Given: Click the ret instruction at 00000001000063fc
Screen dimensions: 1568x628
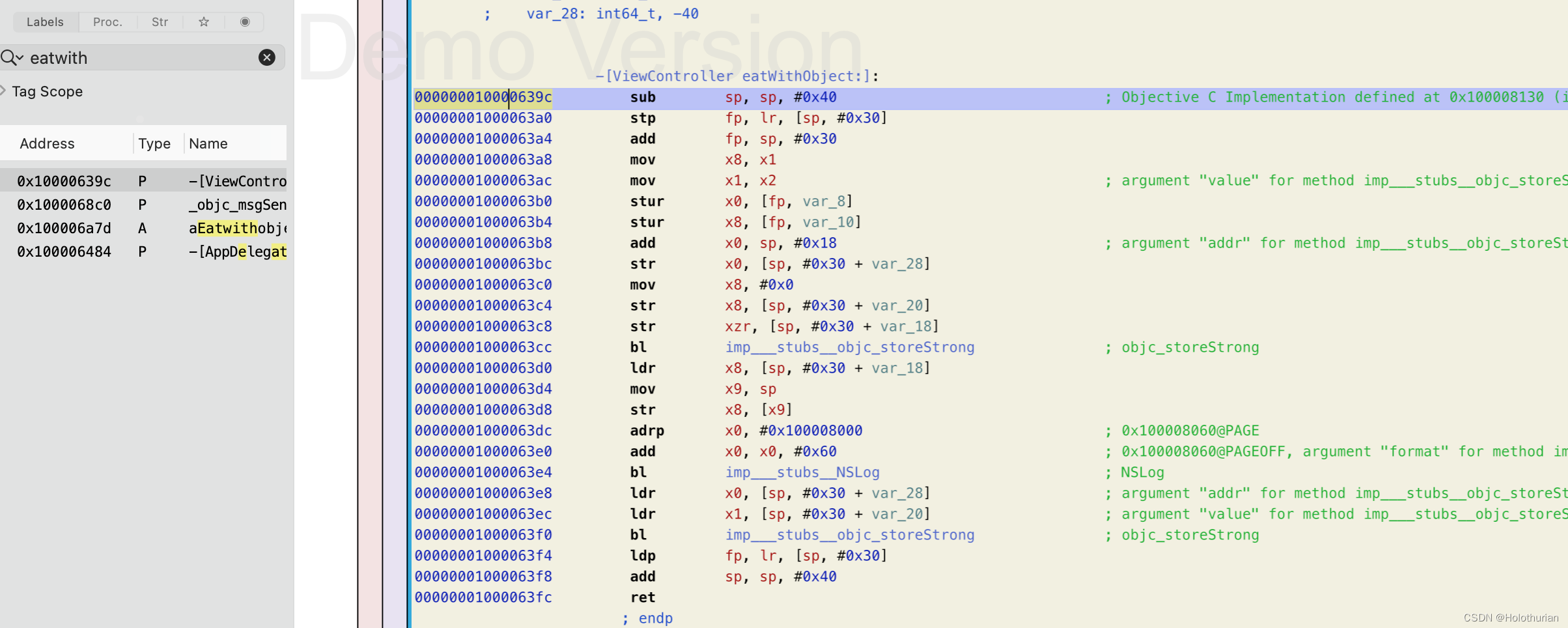Looking at the screenshot, I should [x=643, y=597].
